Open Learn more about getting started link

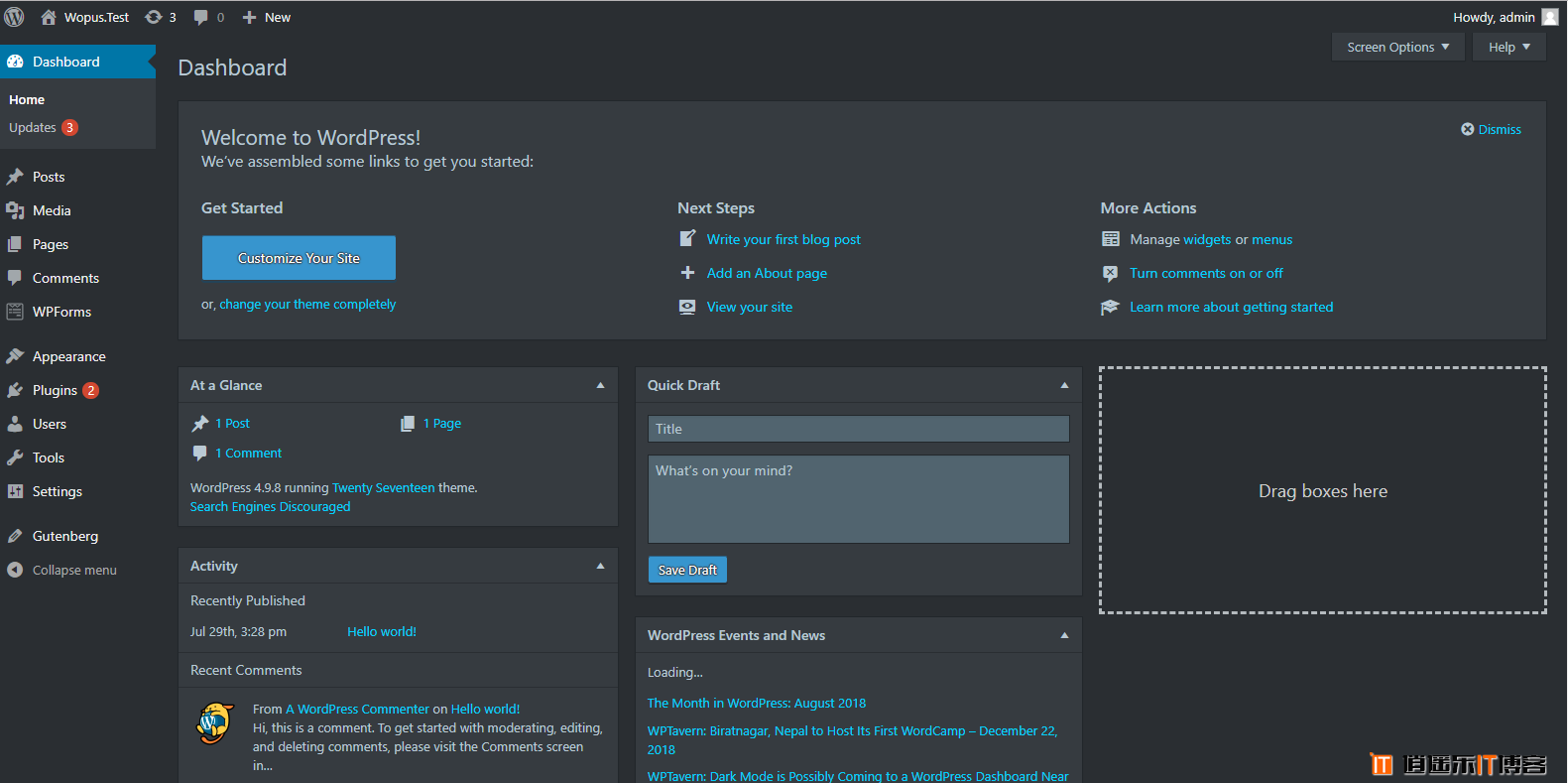pyautogui.click(x=1231, y=307)
